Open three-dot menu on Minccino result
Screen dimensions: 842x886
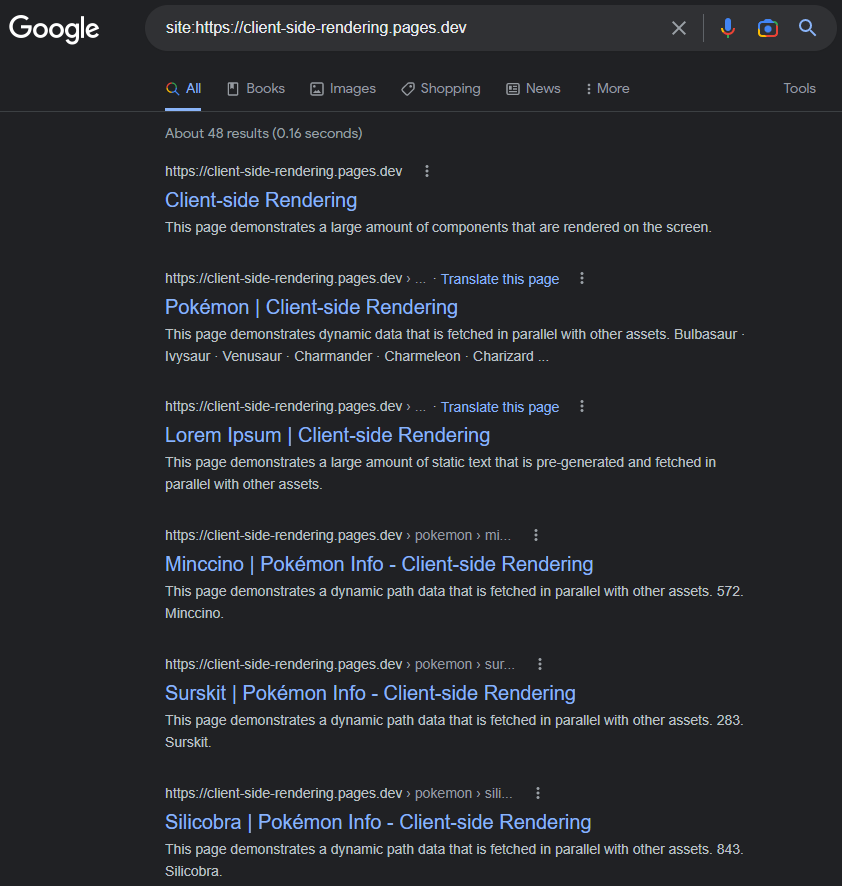(x=536, y=535)
